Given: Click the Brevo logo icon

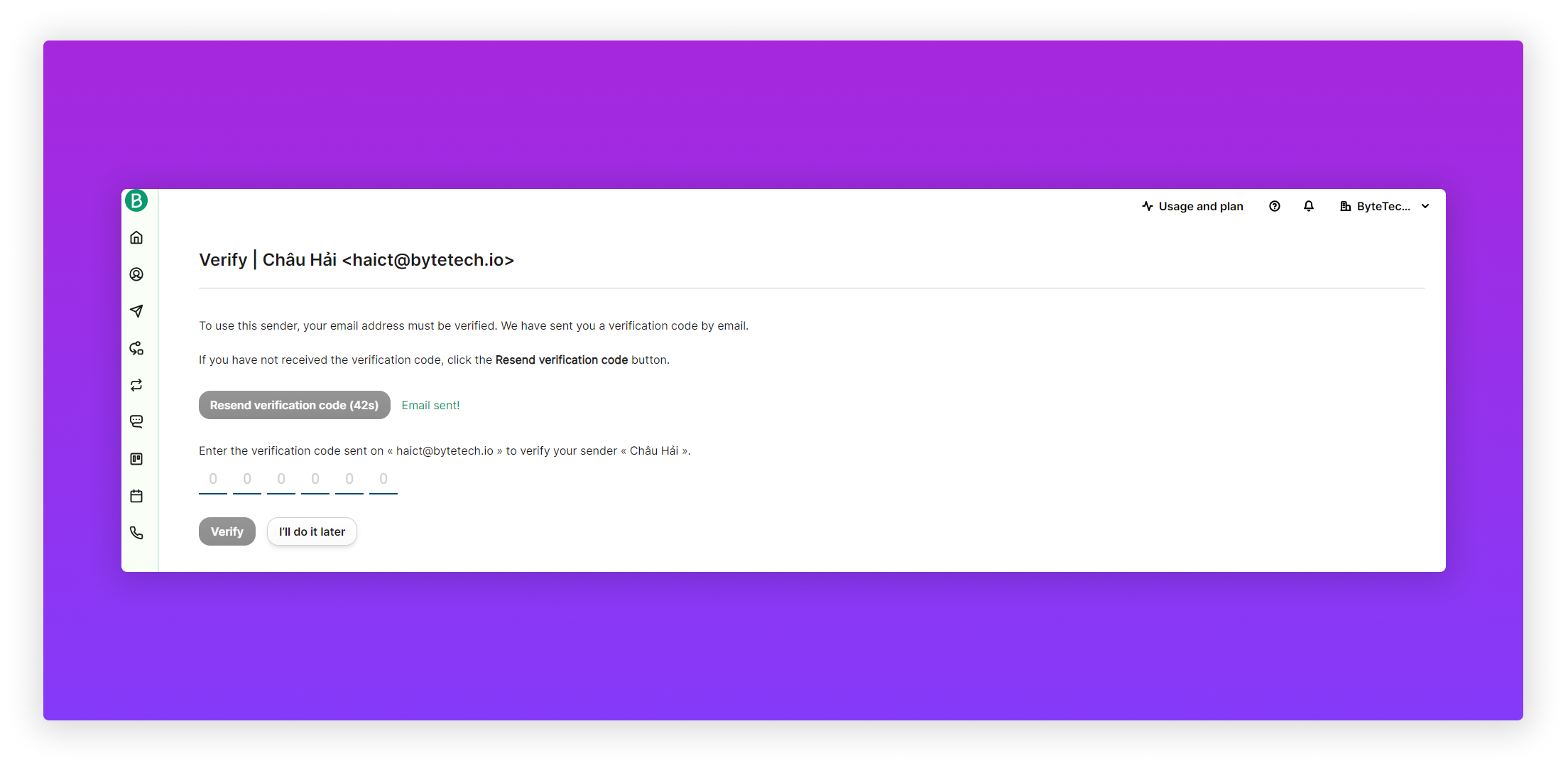Looking at the screenshot, I should tap(136, 201).
